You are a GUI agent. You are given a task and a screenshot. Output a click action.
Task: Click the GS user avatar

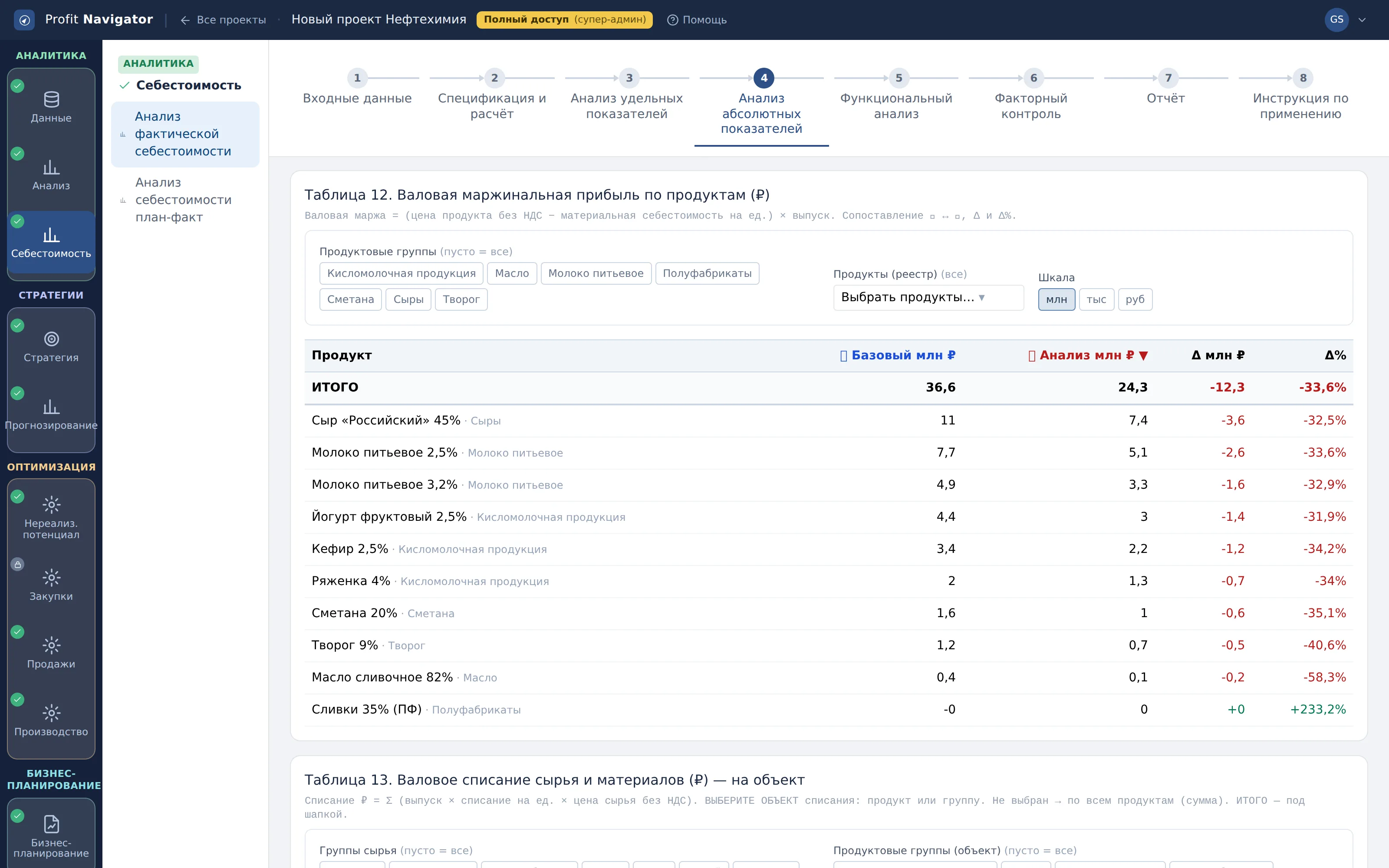point(1337,20)
